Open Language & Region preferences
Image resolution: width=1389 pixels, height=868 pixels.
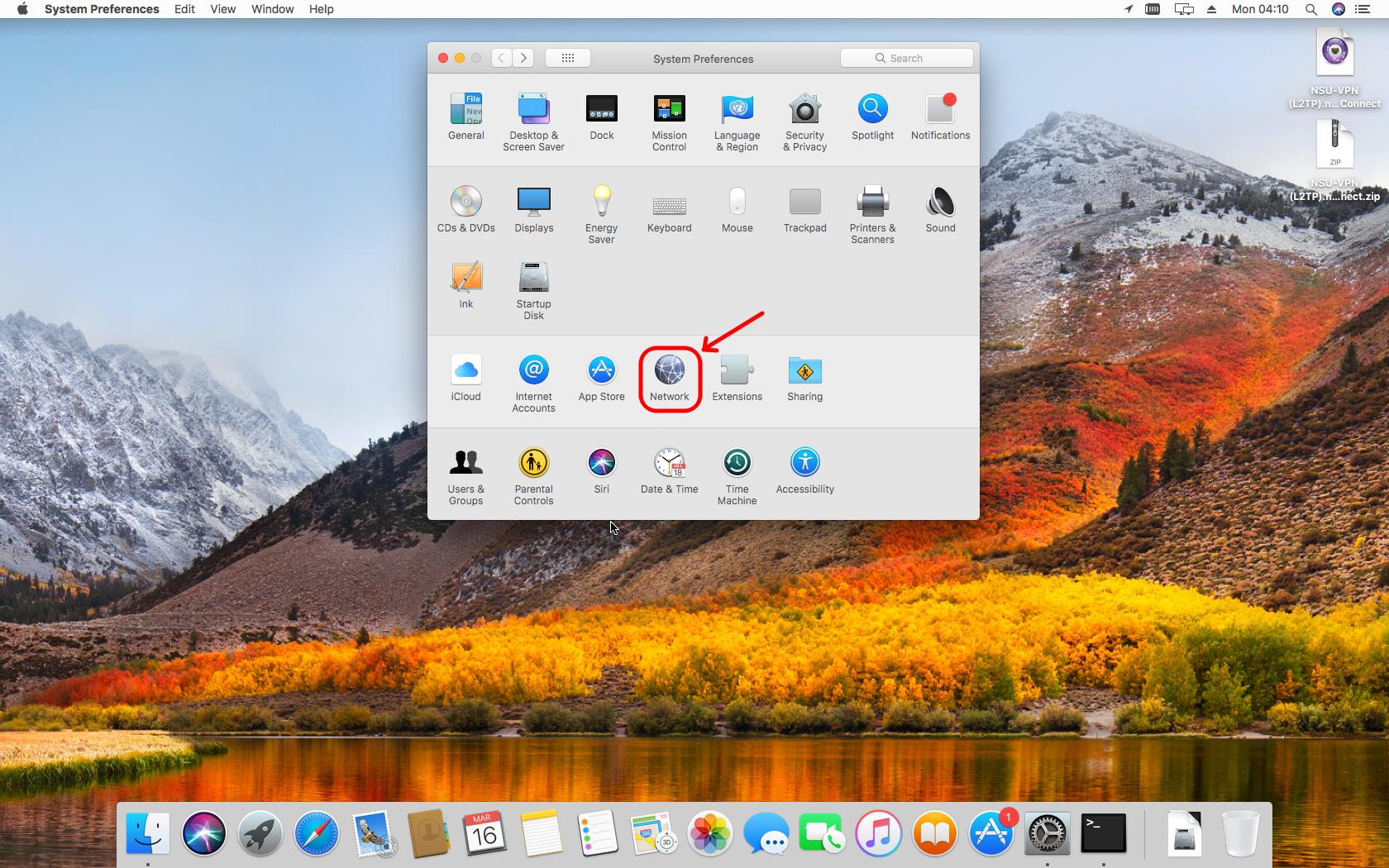(x=737, y=122)
